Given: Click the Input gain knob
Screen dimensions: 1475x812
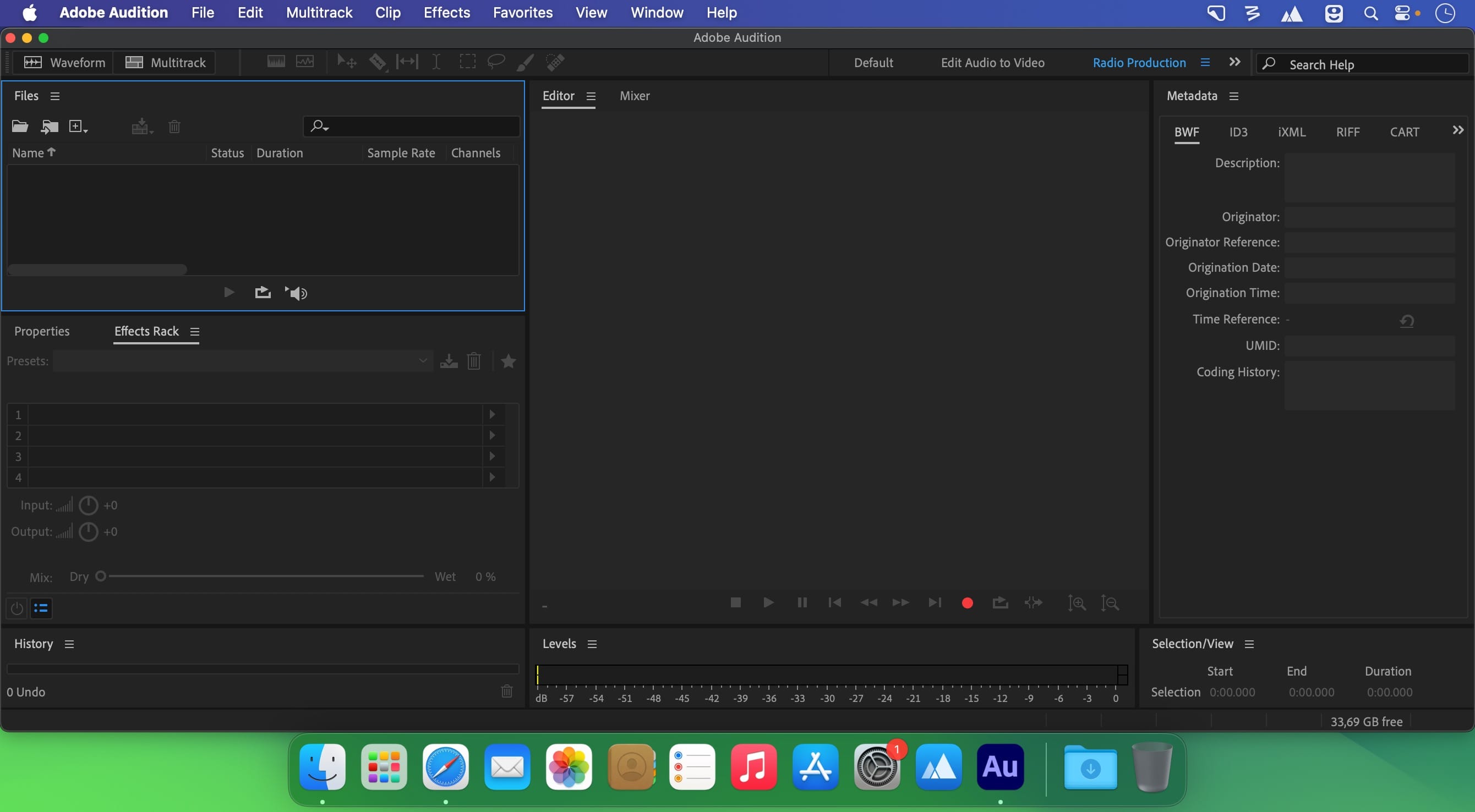Looking at the screenshot, I should 88,505.
